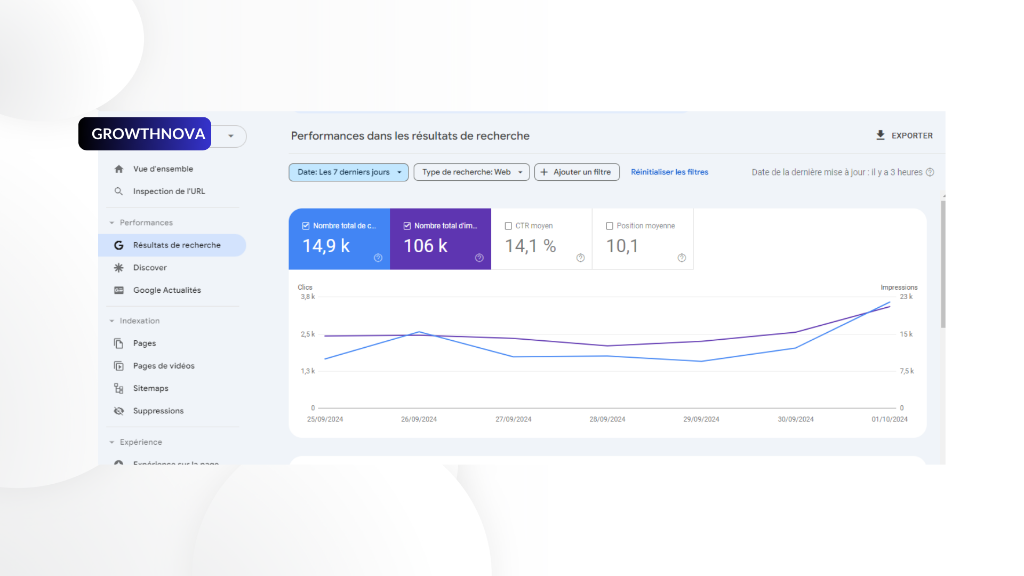Screen dimensions: 1024x576
Task: Open the Type de recherche: Web filter
Action: coord(472,172)
